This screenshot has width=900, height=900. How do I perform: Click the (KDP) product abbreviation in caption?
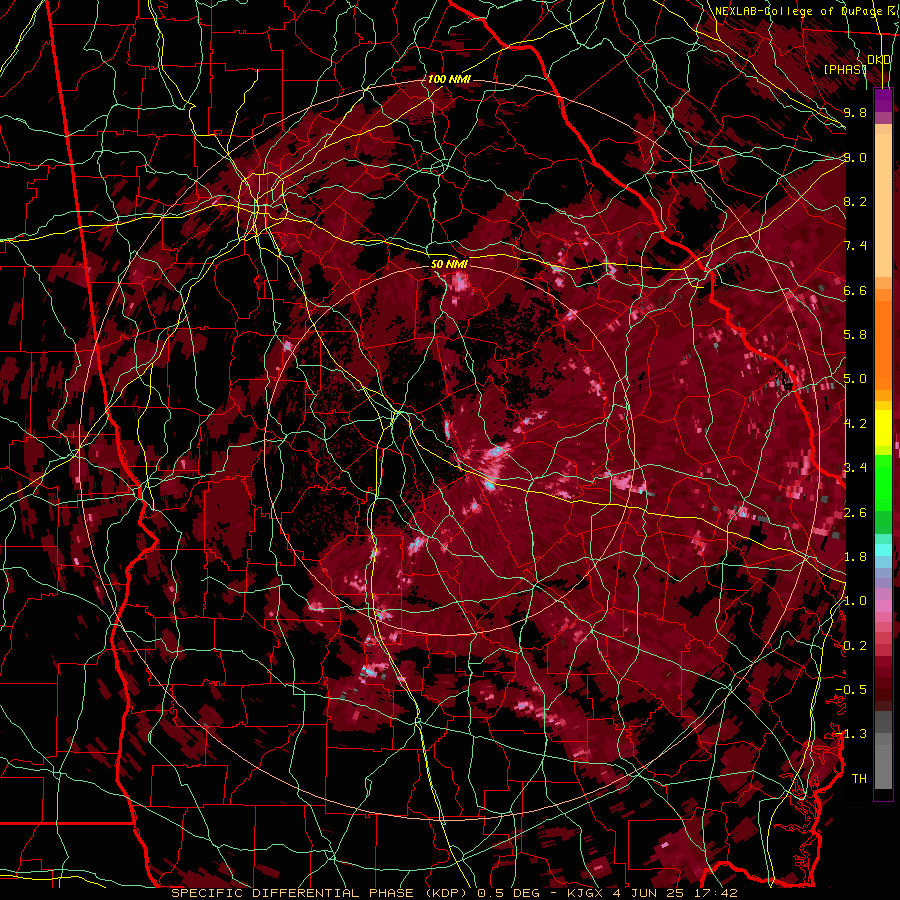tap(445, 893)
